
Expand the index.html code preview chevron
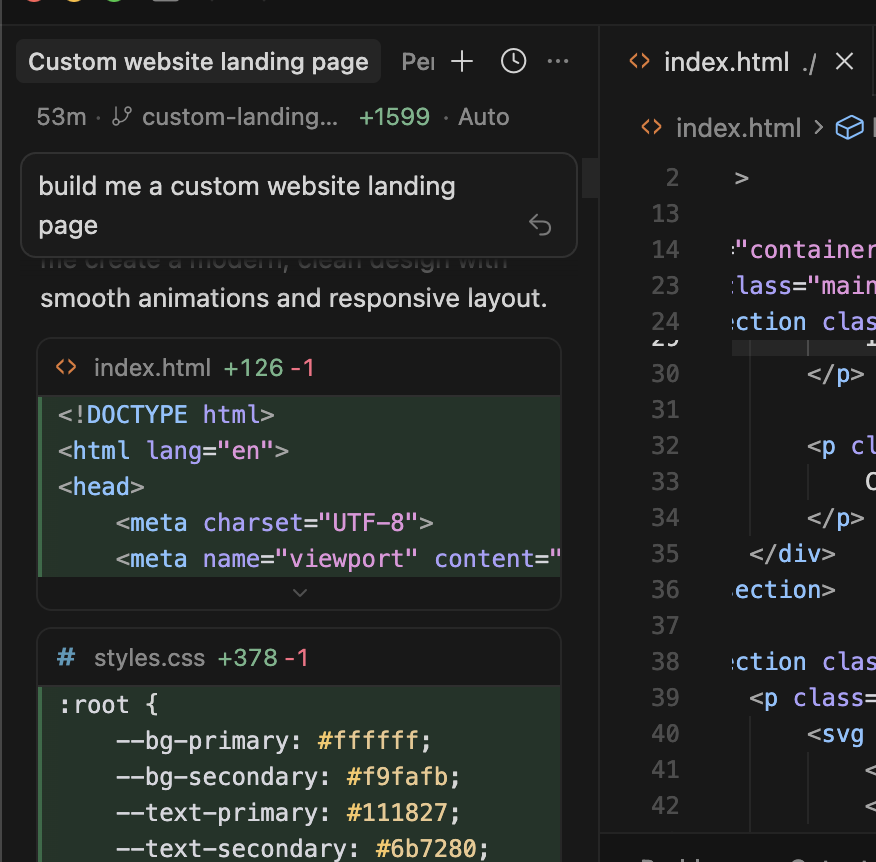pyautogui.click(x=299, y=593)
